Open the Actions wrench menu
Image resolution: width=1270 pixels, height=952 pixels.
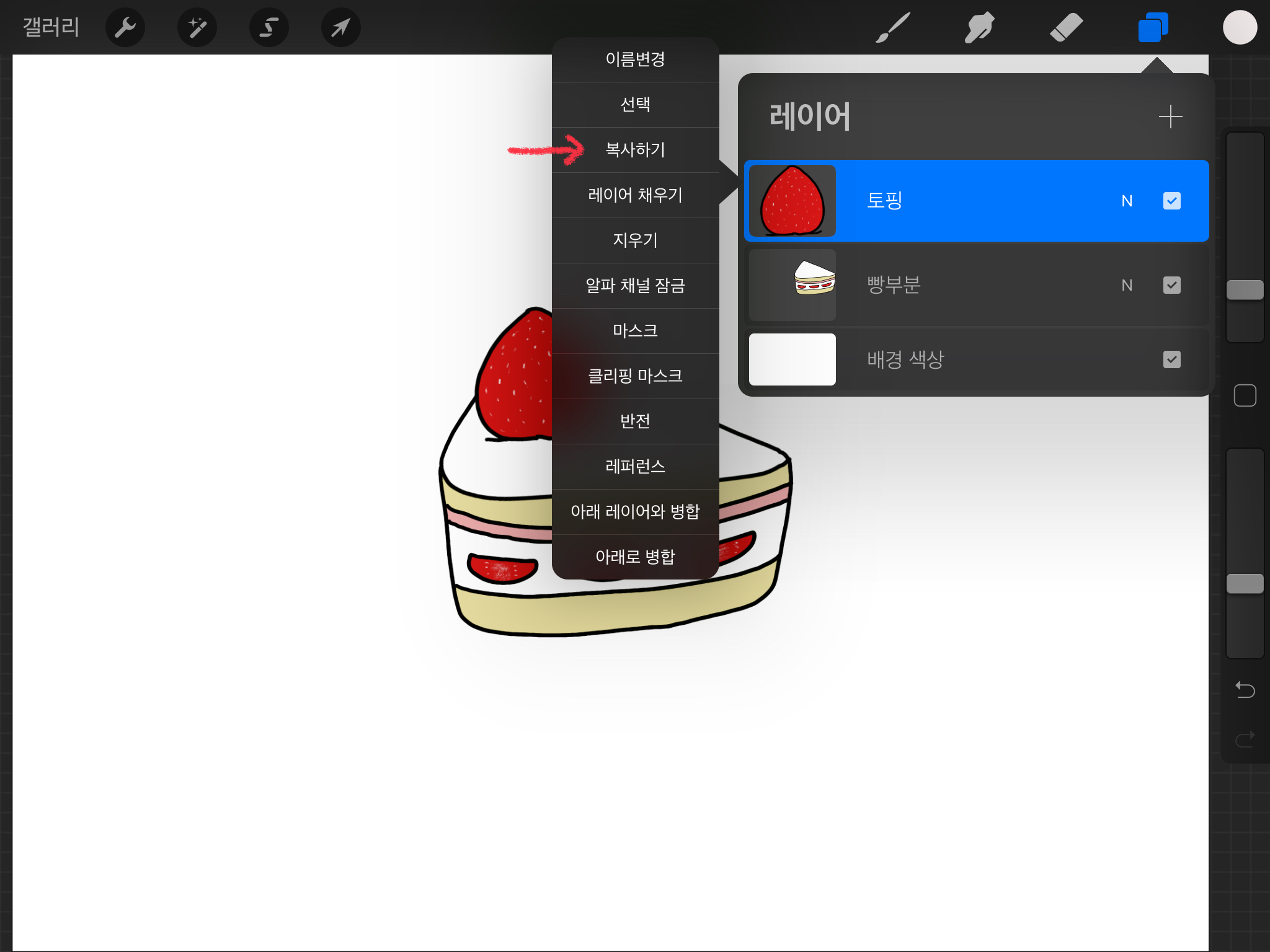[125, 27]
